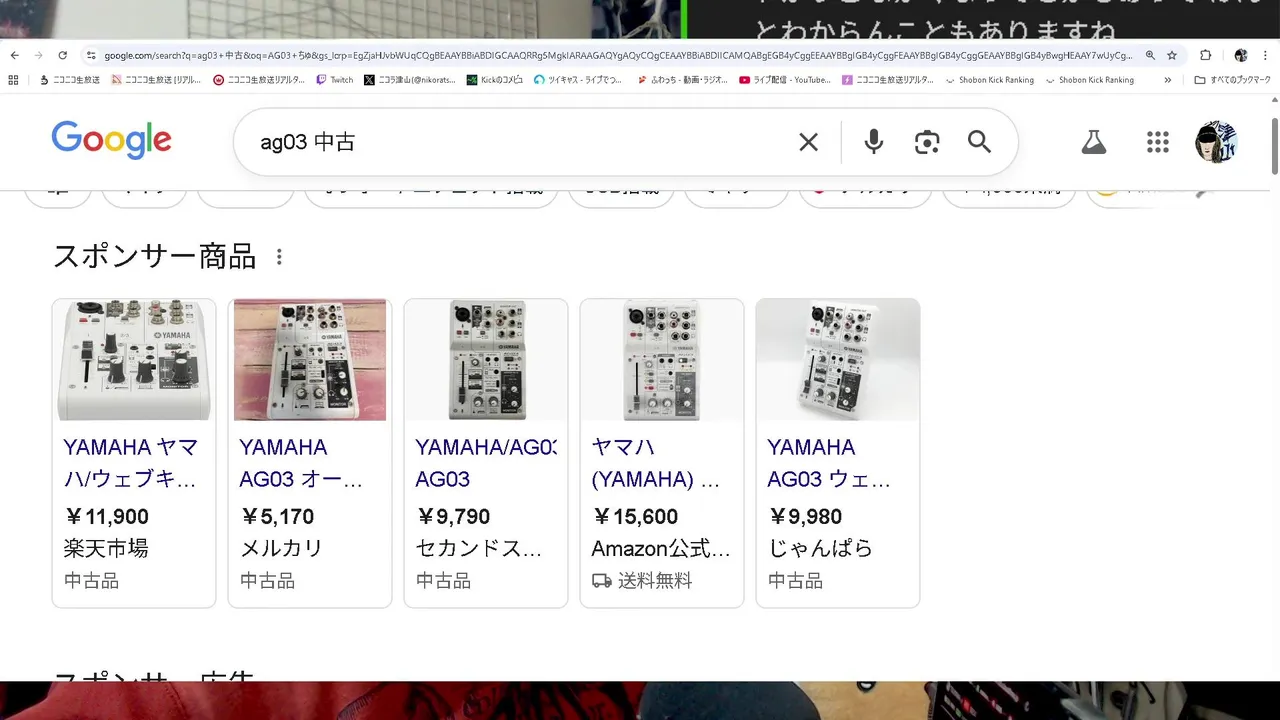Expand hidden bookmarks with the double chevron
1280x720 pixels.
pyautogui.click(x=1167, y=80)
